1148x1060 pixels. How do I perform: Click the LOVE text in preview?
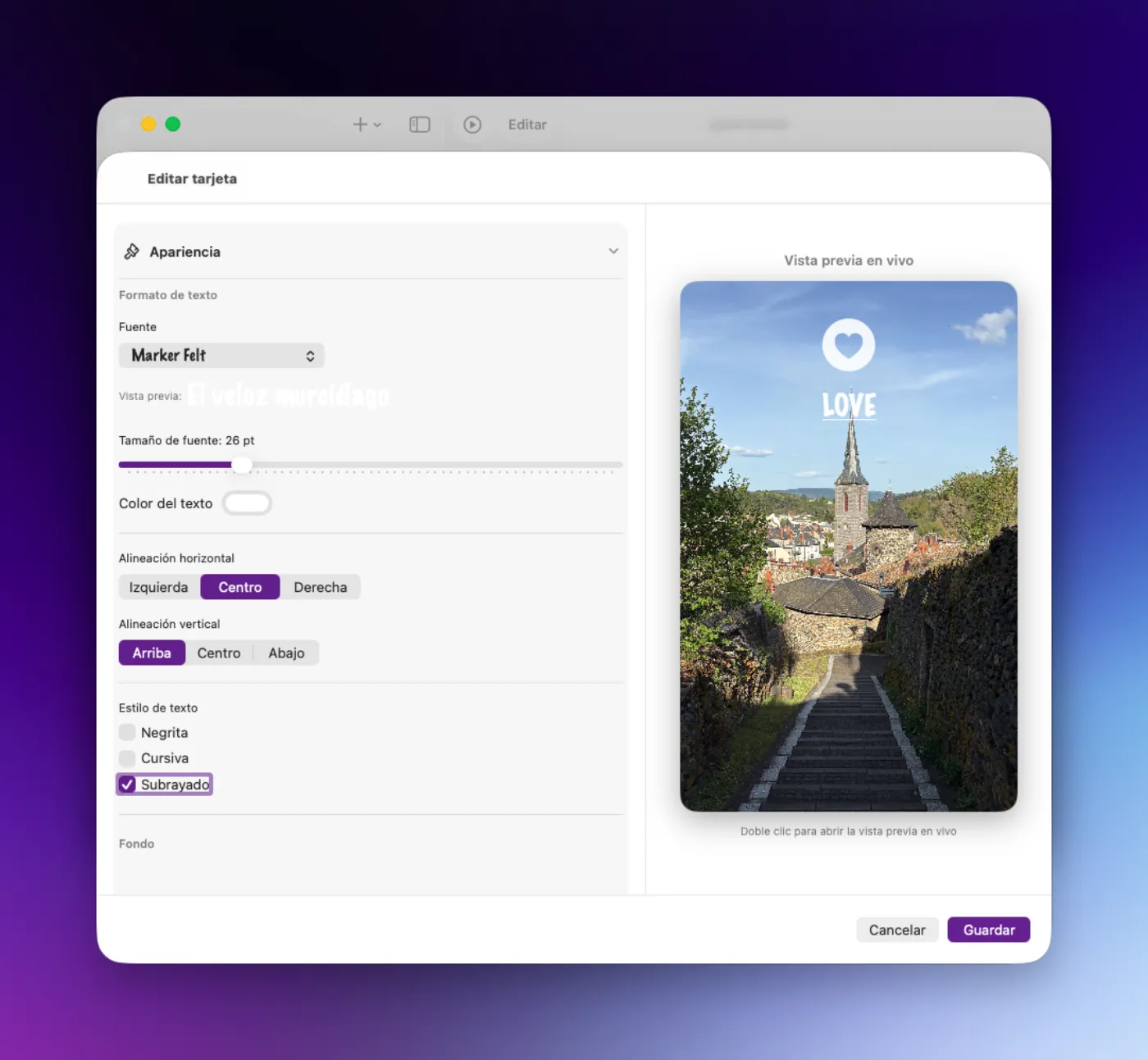coord(849,405)
